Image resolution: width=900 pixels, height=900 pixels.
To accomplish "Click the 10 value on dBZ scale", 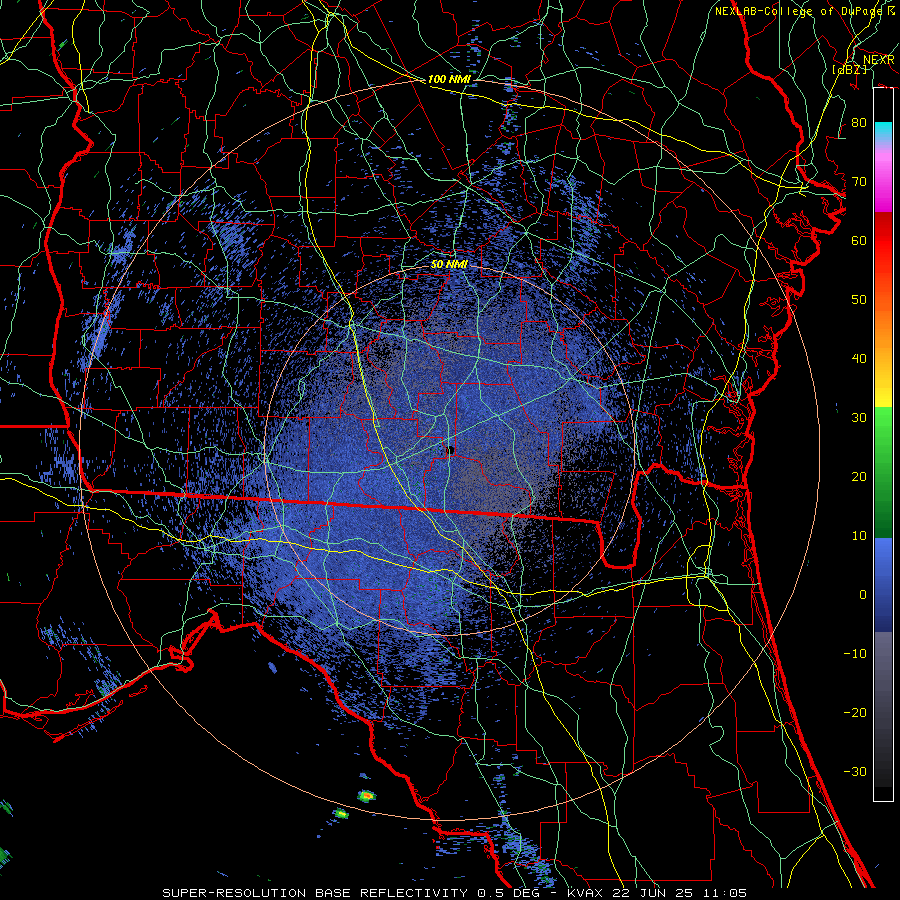I will [859, 536].
